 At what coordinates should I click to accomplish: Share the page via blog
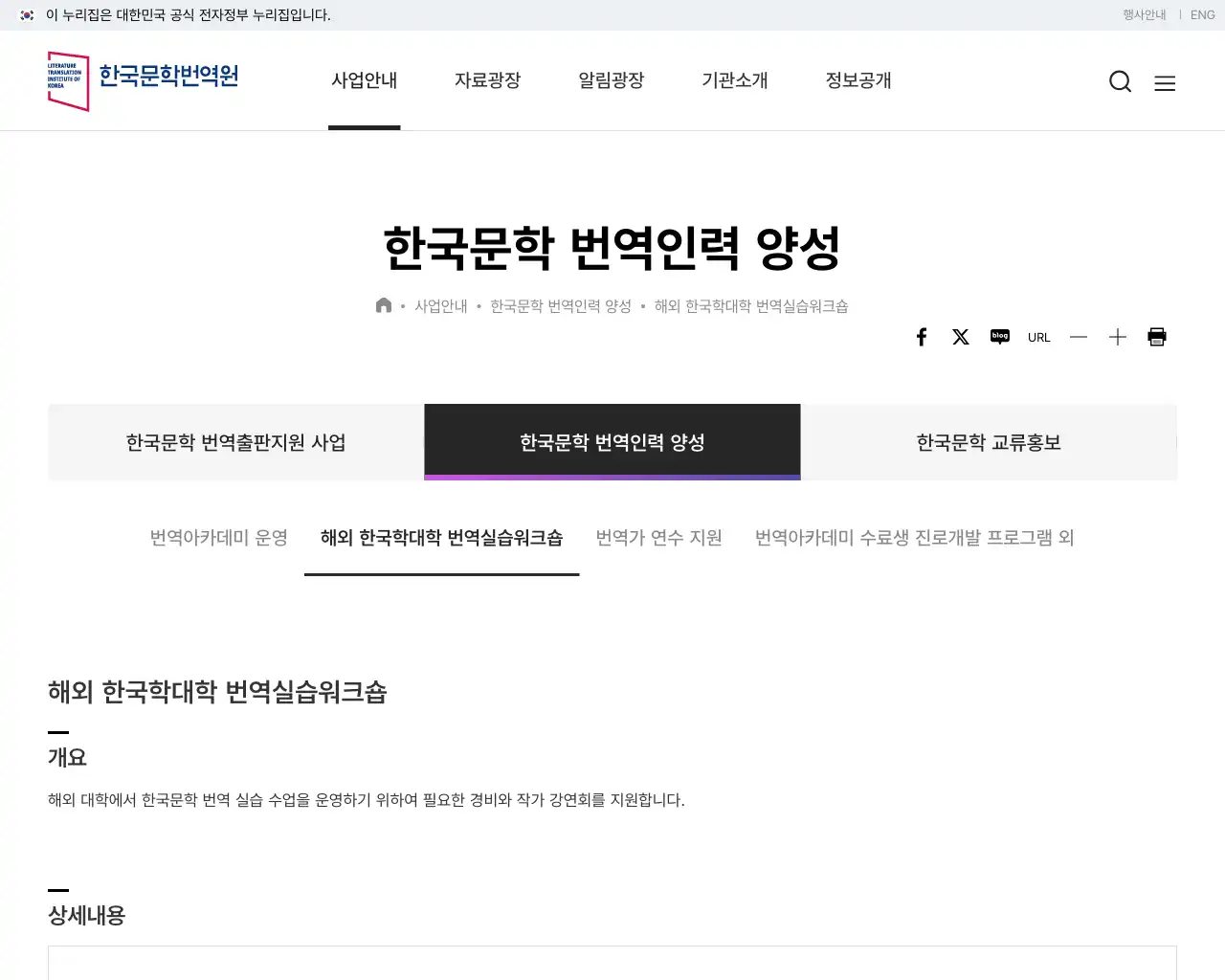[999, 337]
